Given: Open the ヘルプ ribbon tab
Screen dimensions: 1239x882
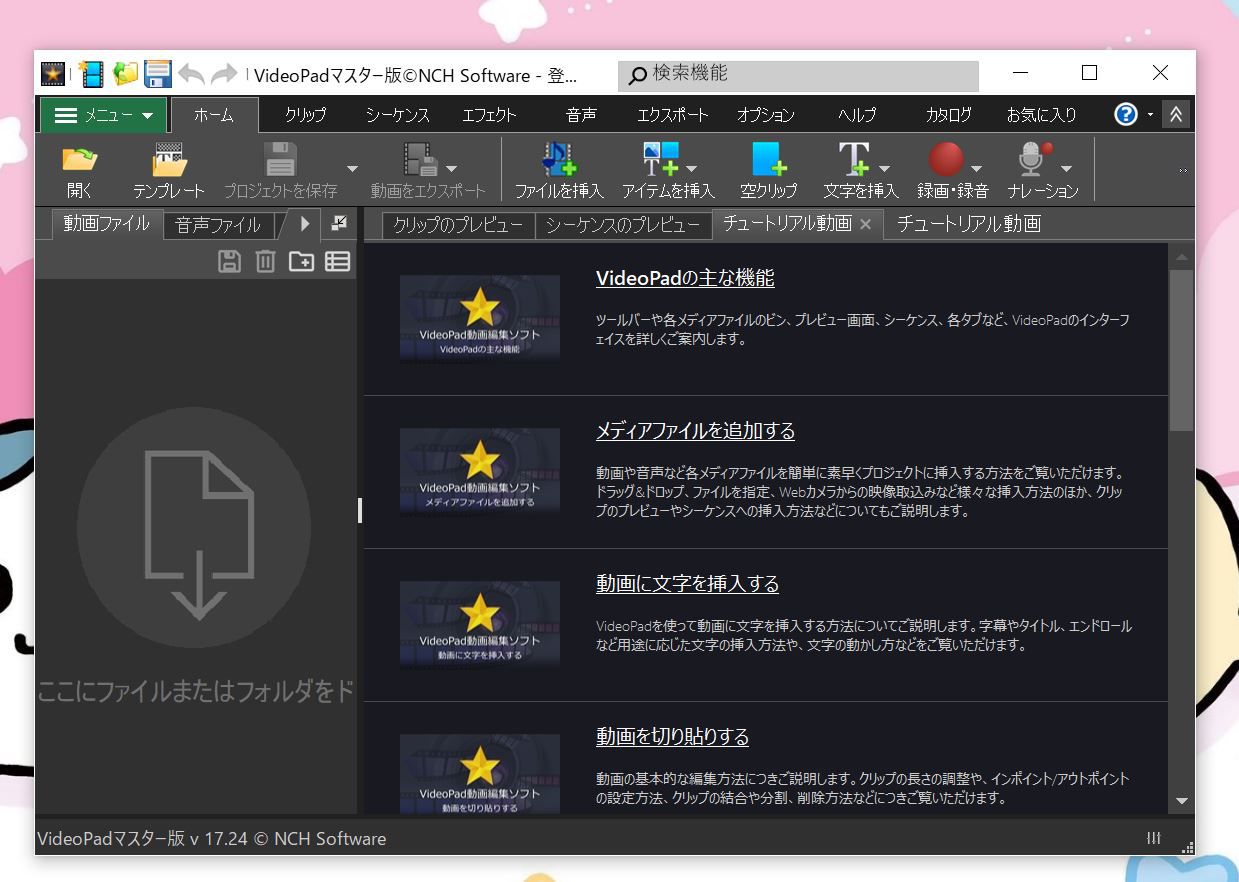Looking at the screenshot, I should click(x=857, y=115).
